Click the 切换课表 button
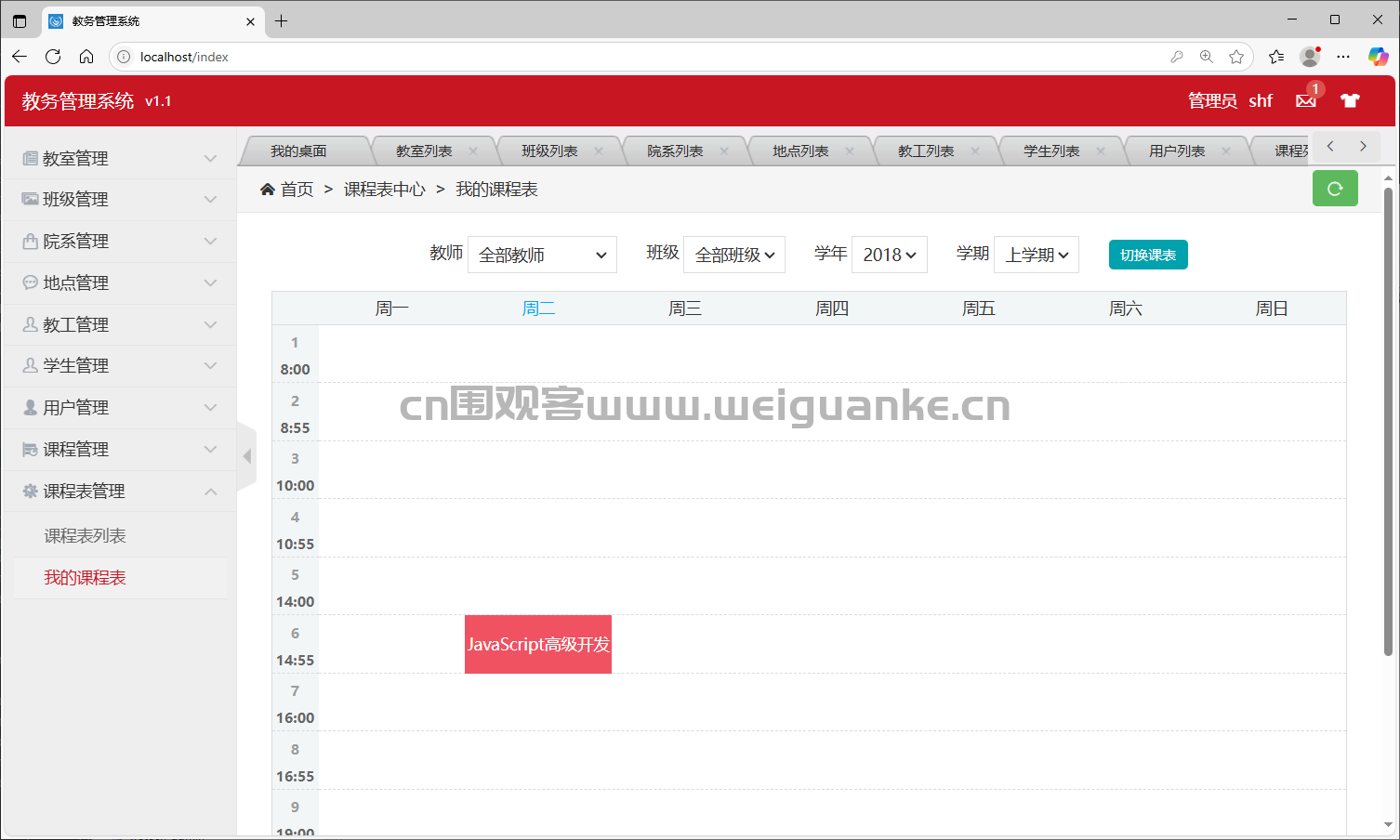This screenshot has width=1400, height=840. click(x=1148, y=255)
